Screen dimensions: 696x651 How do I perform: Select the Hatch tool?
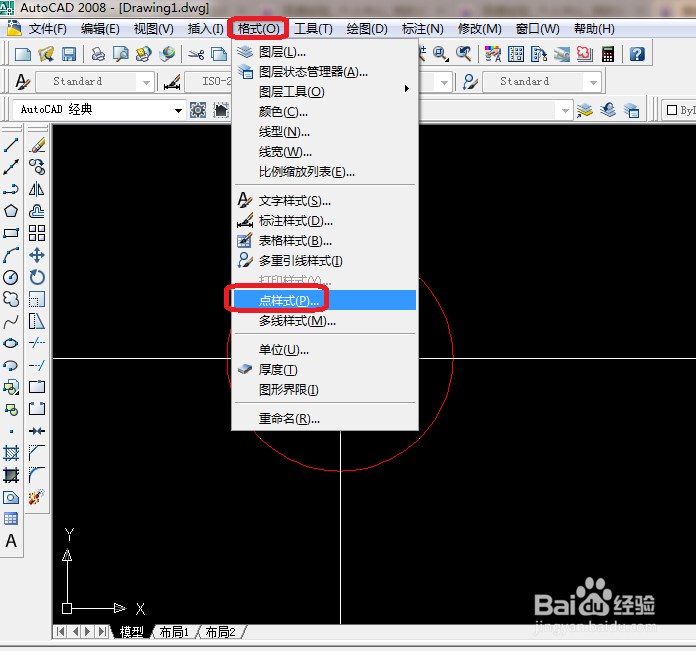[11, 453]
